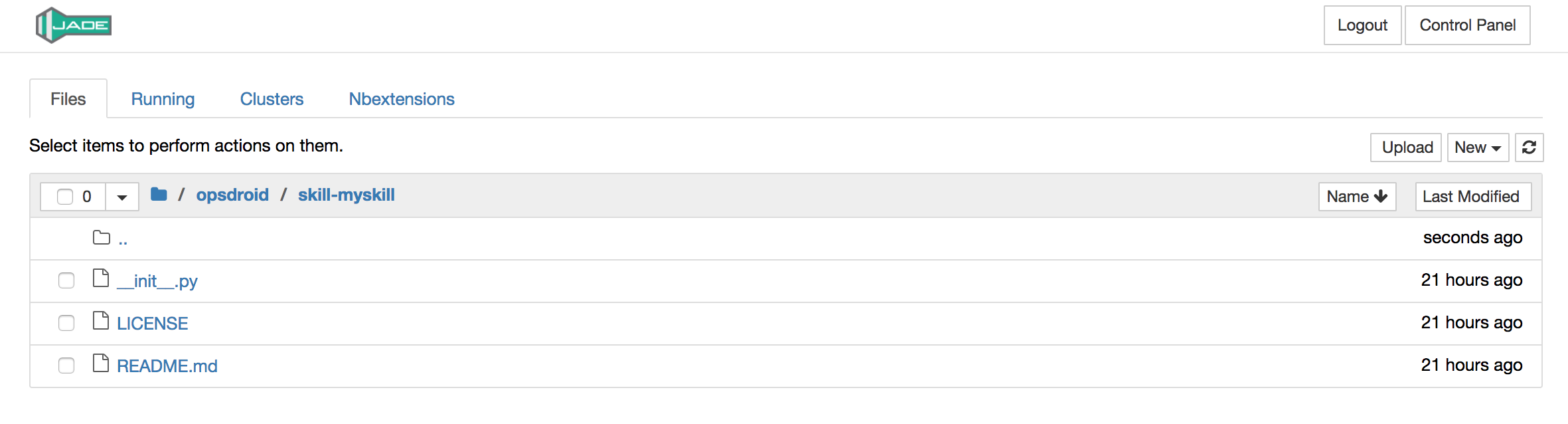Click the README.md file icon

click(101, 364)
